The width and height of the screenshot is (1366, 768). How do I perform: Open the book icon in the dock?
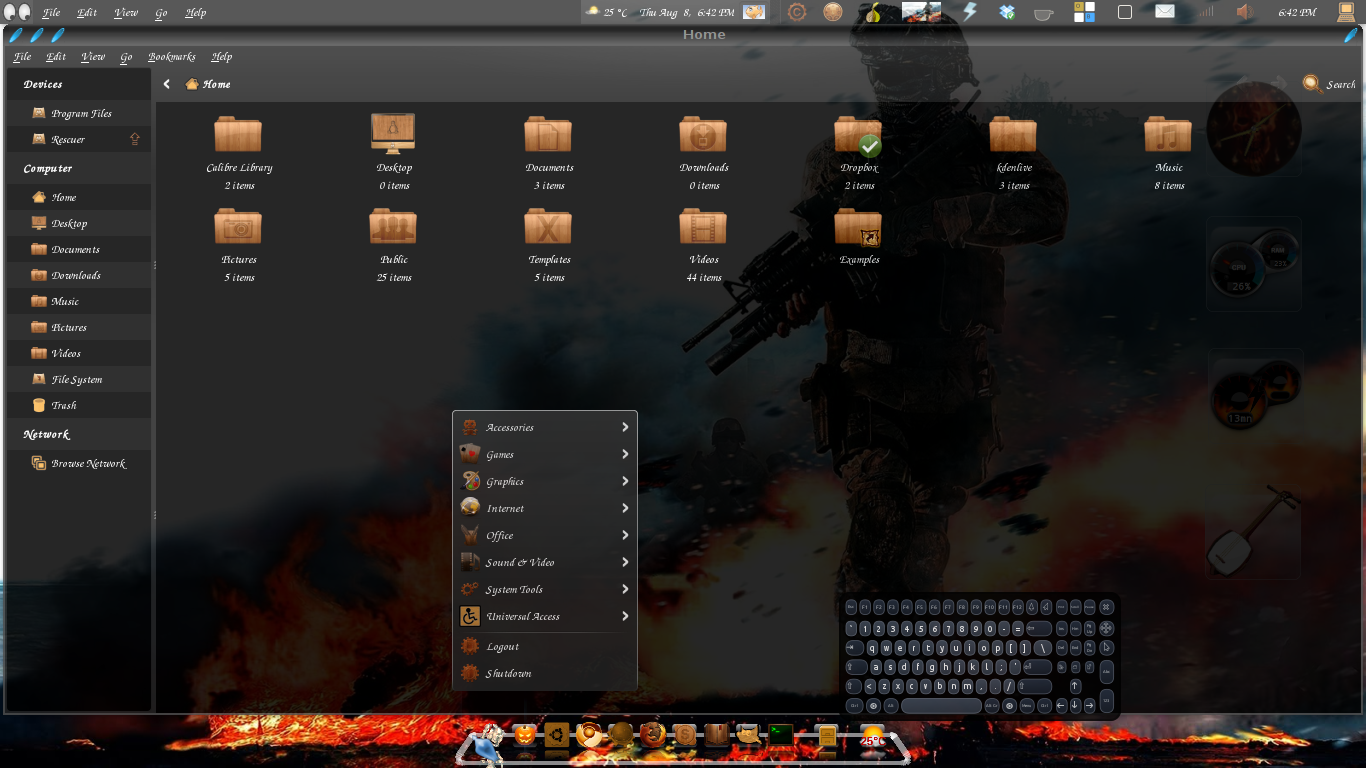tap(717, 736)
